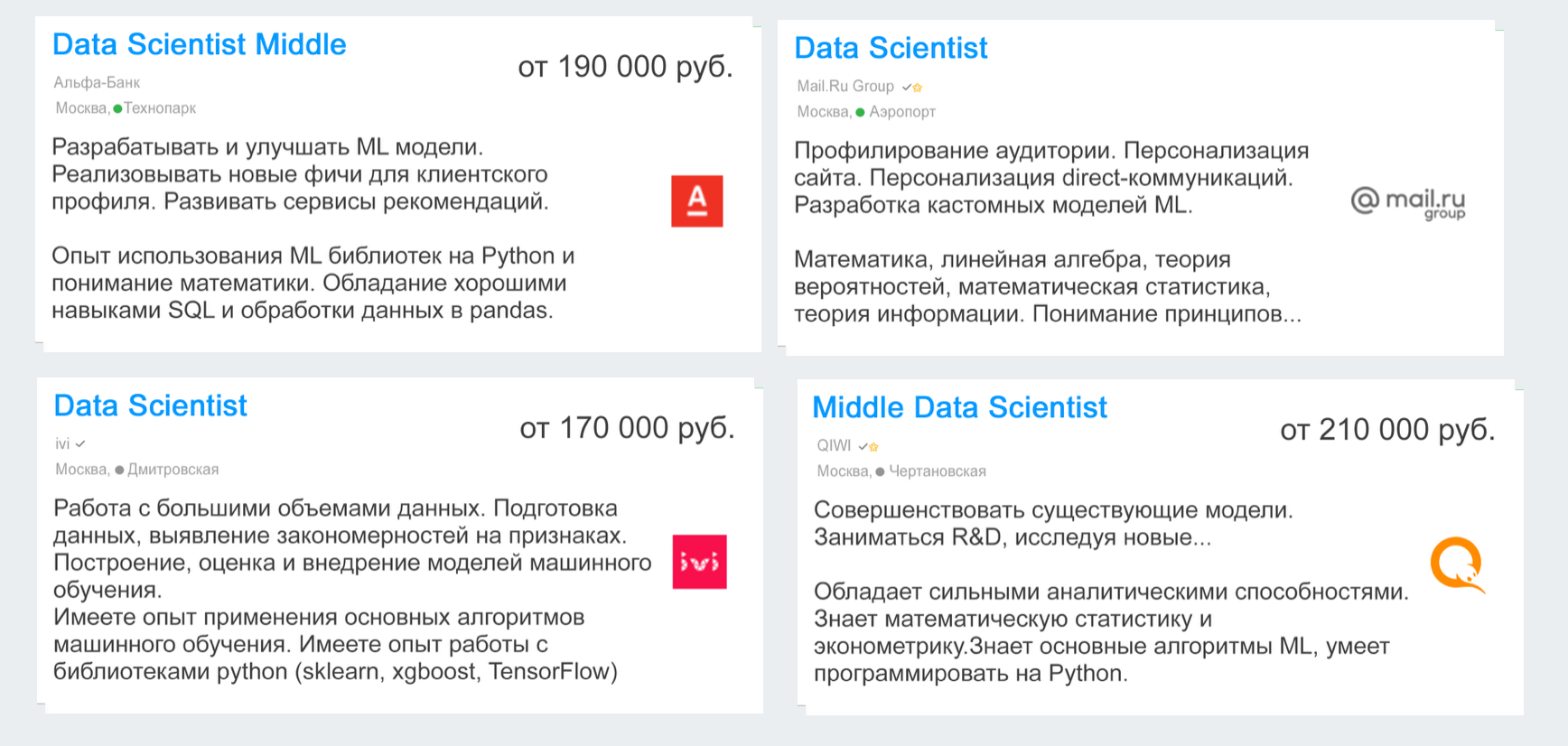Click the salary от 210 000 руб.

pos(1389,429)
